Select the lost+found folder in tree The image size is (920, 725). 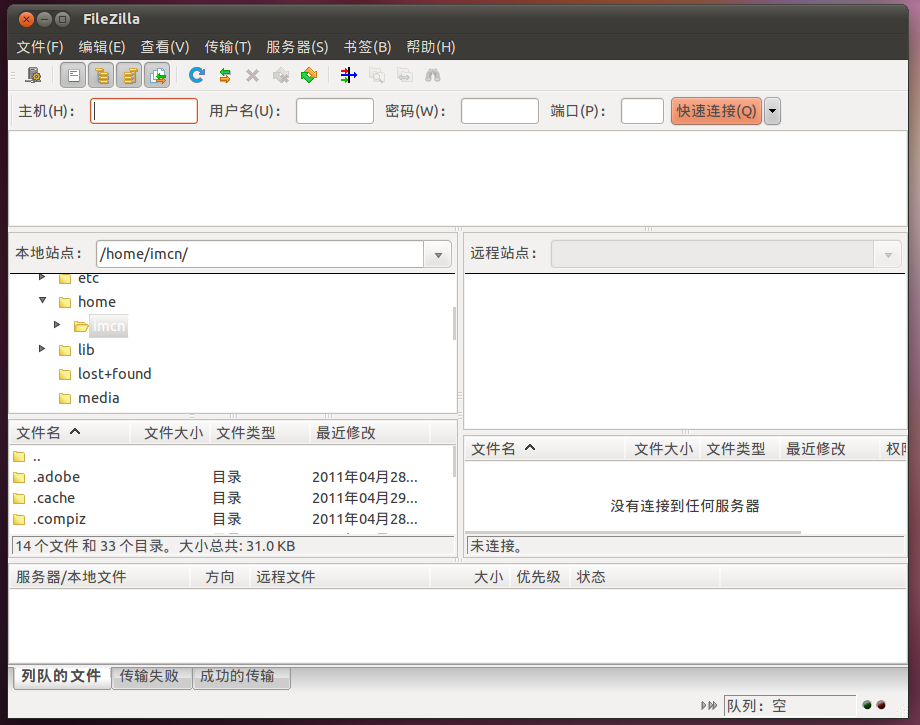[x=114, y=374]
